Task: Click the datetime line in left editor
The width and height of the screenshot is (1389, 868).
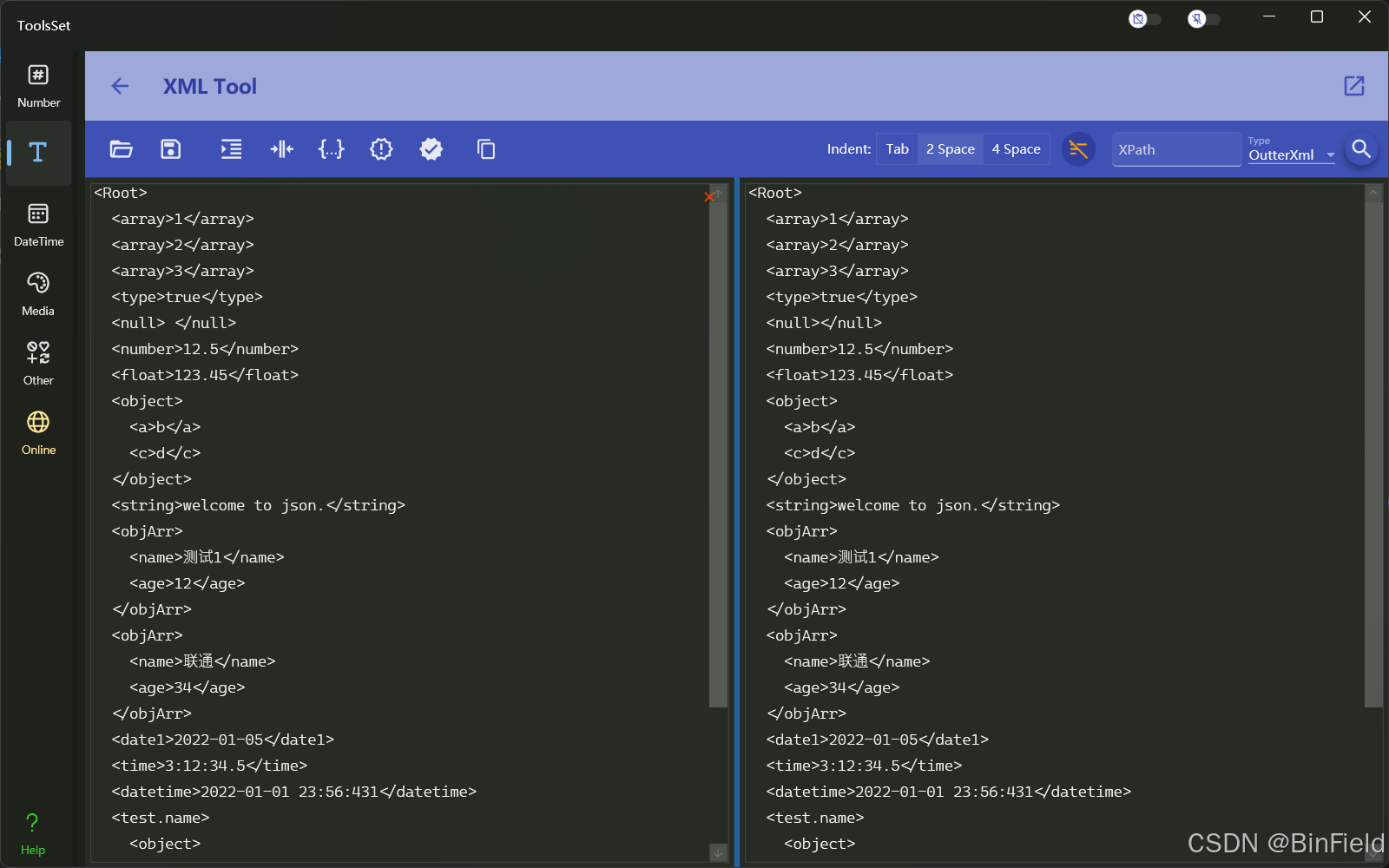Action: tap(294, 792)
